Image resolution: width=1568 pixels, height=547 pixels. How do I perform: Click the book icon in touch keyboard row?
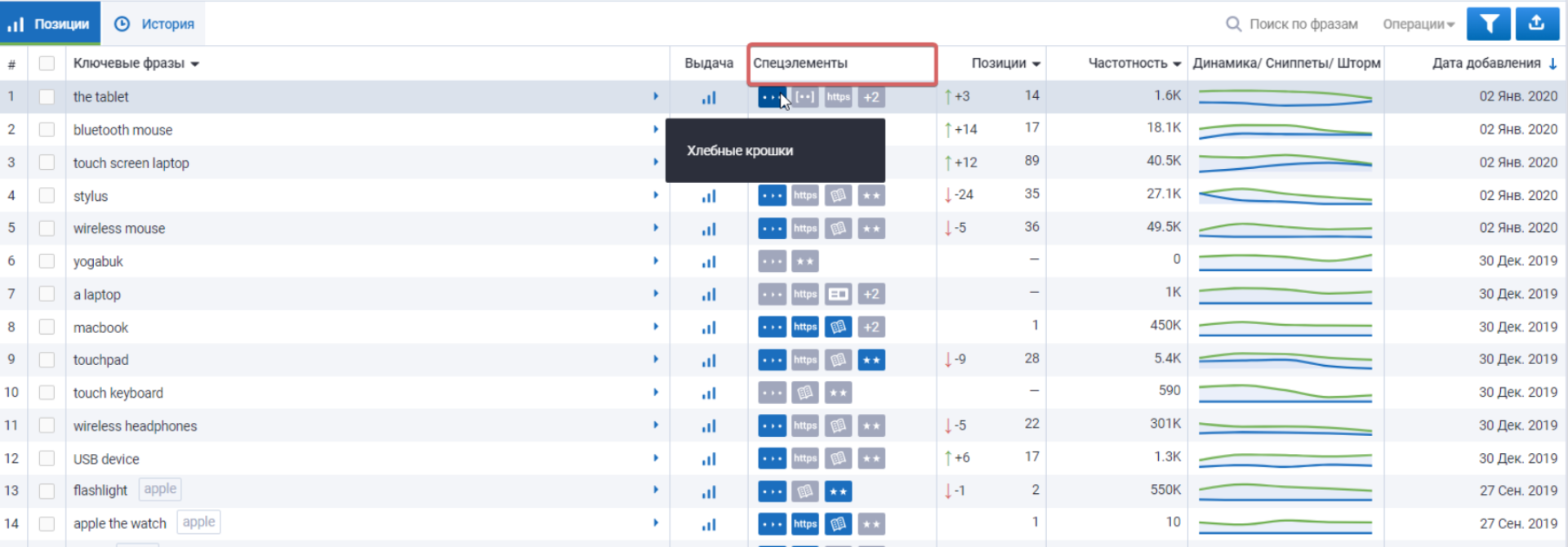[x=804, y=394]
